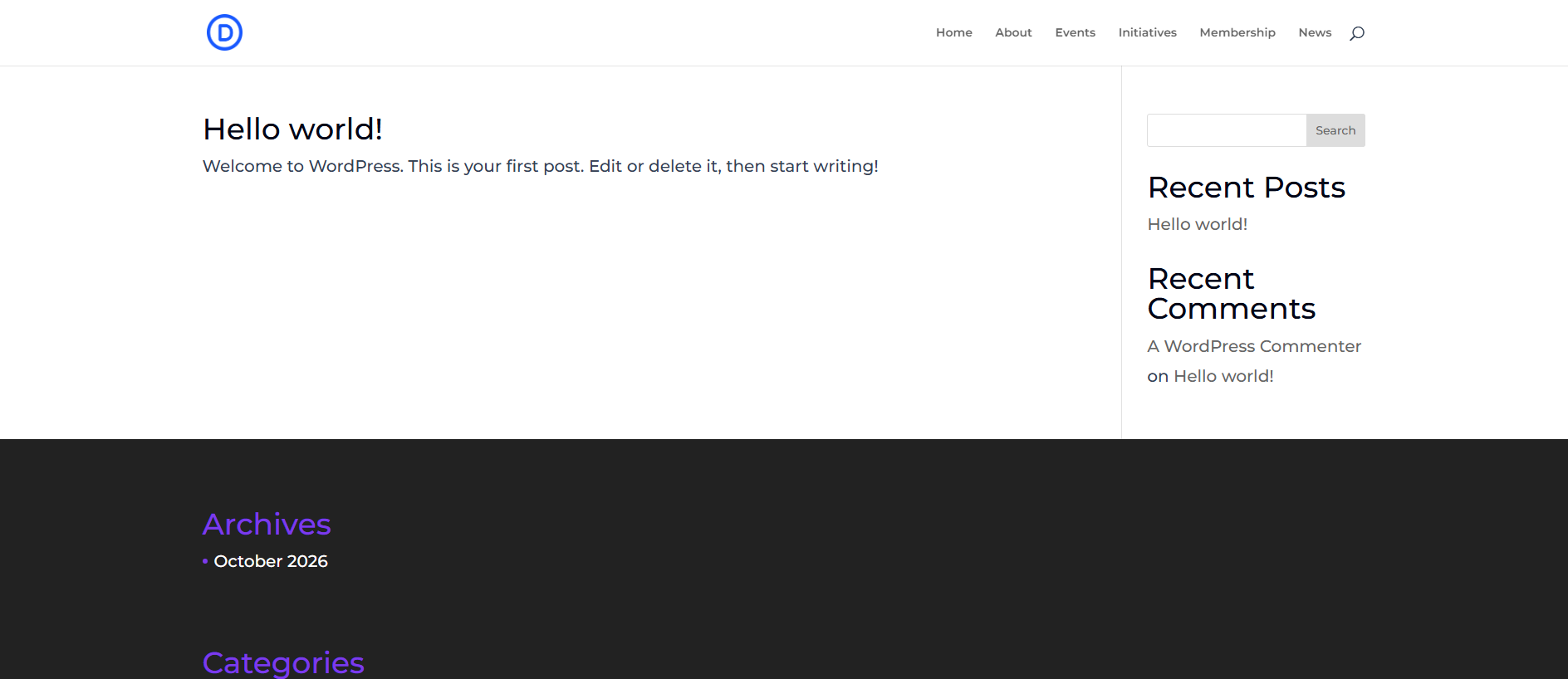1568x679 pixels.
Task: Click the Recent Comments heading
Action: tap(1232, 294)
